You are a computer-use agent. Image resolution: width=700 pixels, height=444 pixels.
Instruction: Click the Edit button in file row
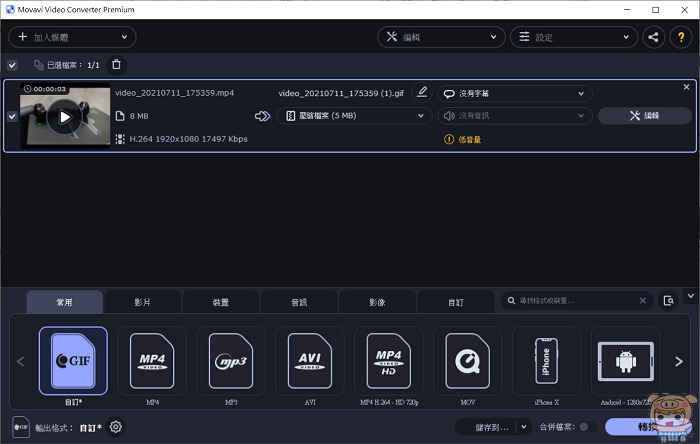coord(645,116)
